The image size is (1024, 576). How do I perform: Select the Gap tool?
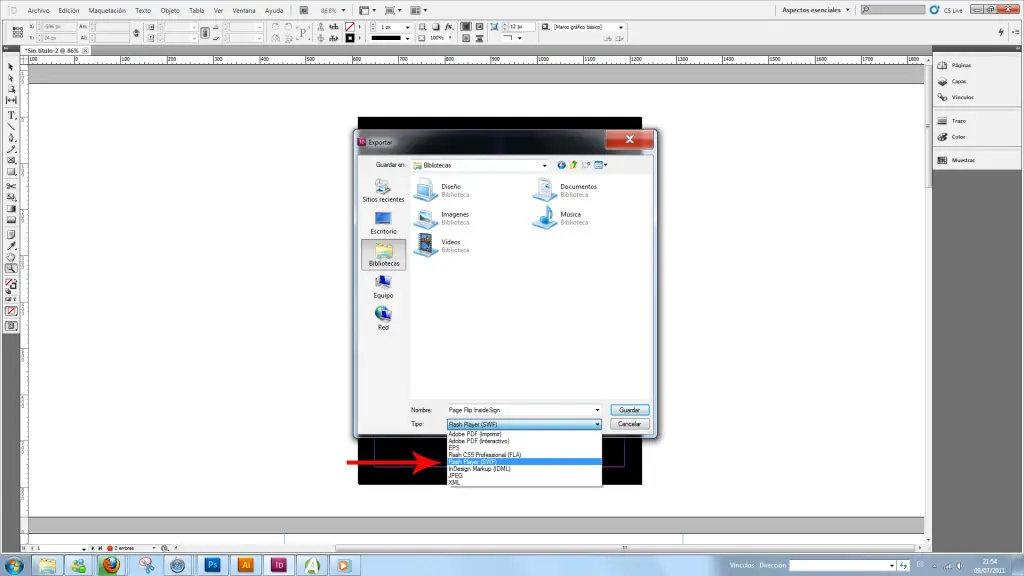(x=10, y=100)
